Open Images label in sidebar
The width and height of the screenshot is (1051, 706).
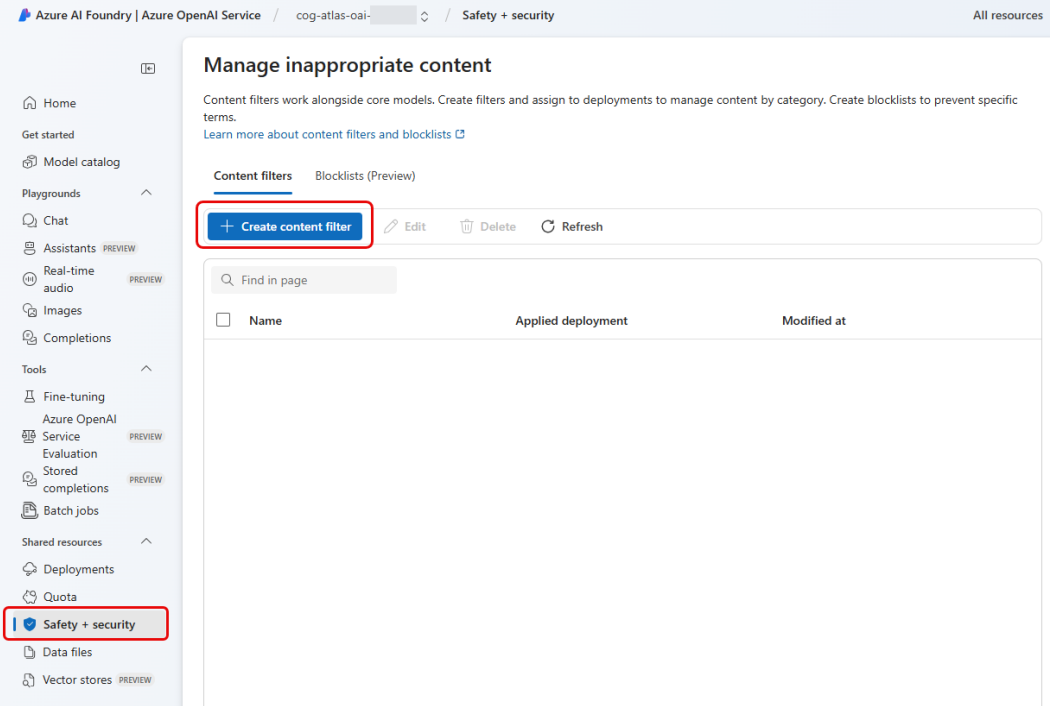(62, 310)
